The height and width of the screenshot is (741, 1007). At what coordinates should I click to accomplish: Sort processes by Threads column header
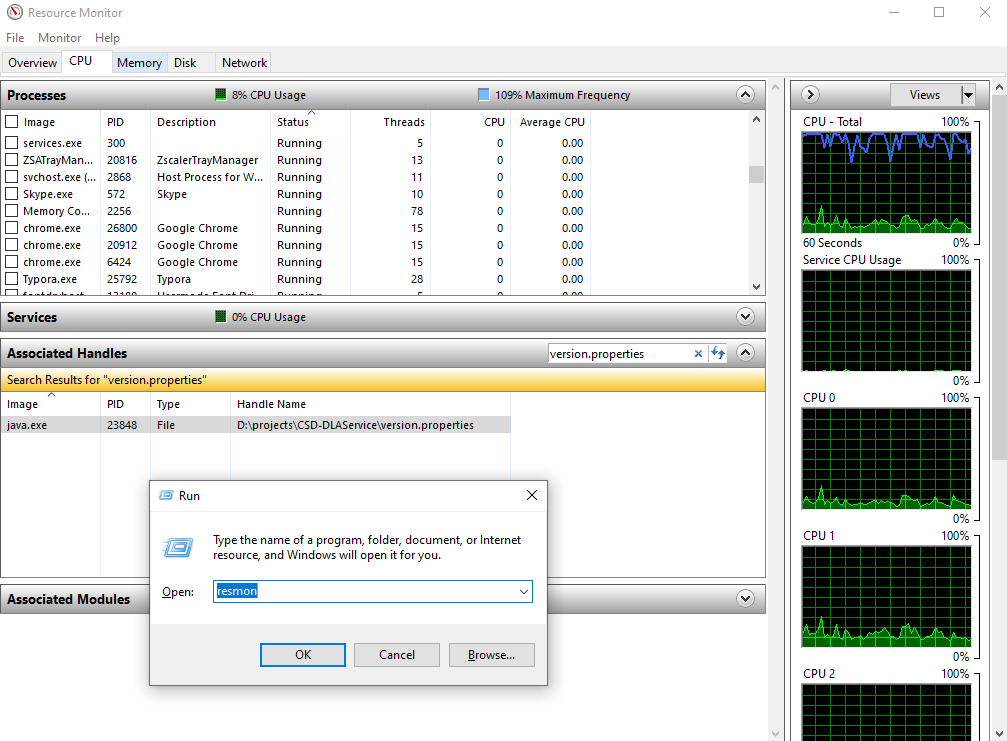389,122
